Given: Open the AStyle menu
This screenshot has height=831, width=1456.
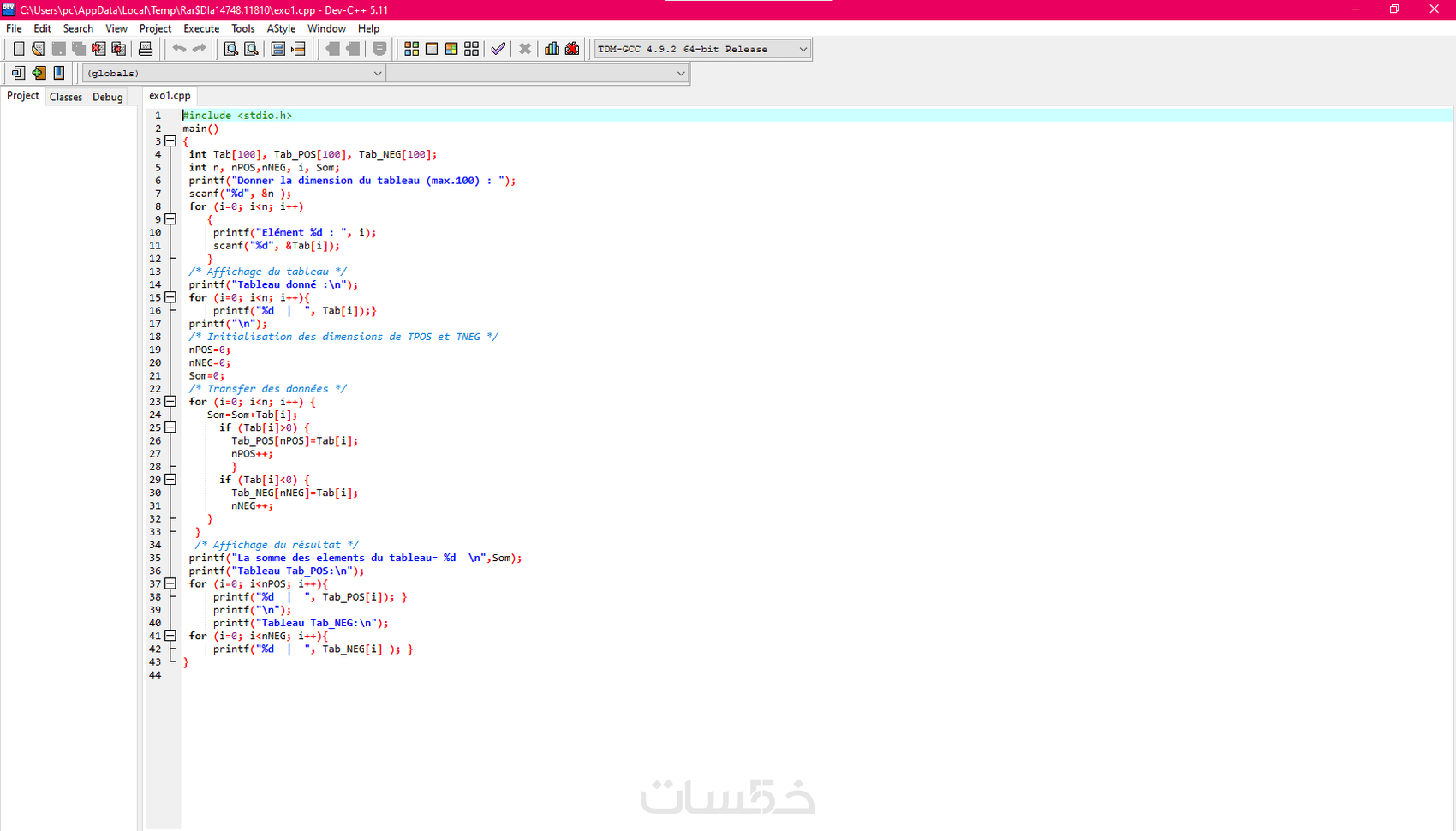Looking at the screenshot, I should pyautogui.click(x=281, y=28).
